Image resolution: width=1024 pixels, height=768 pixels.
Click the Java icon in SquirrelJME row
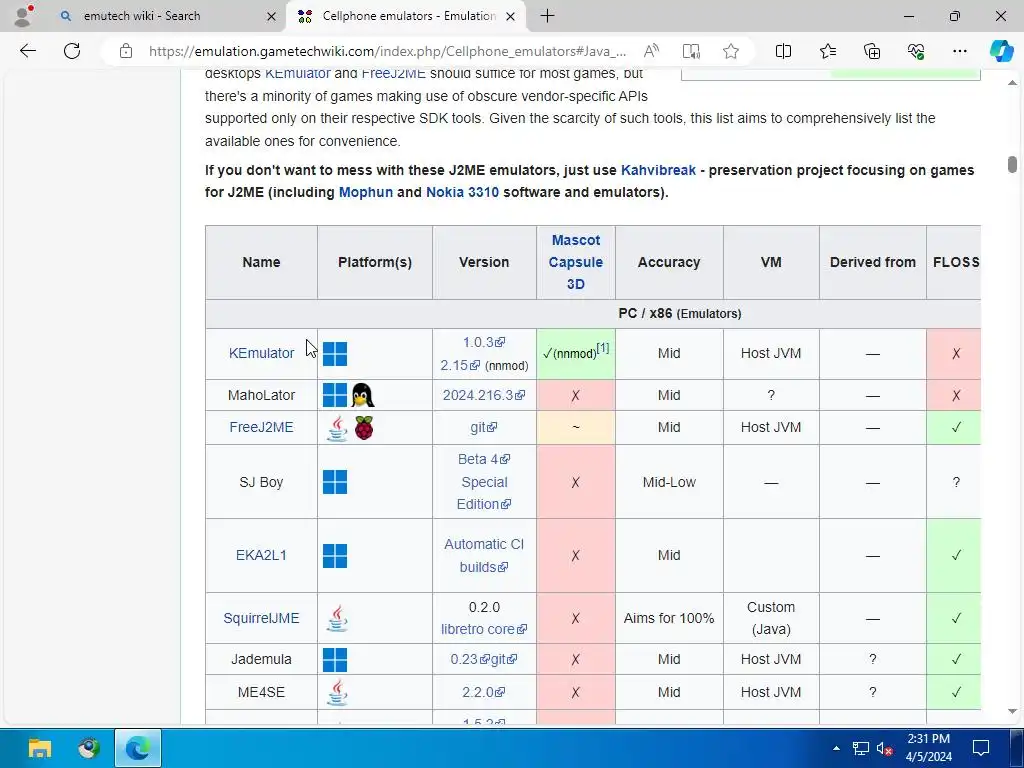[x=337, y=618]
